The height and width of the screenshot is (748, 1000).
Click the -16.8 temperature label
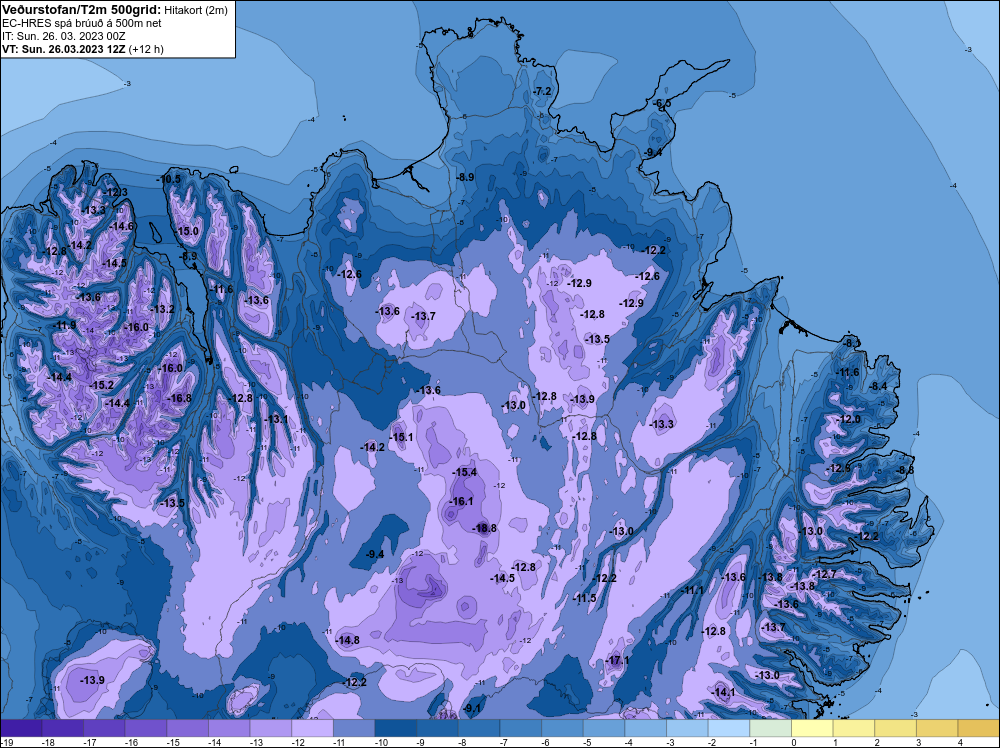click(x=179, y=398)
